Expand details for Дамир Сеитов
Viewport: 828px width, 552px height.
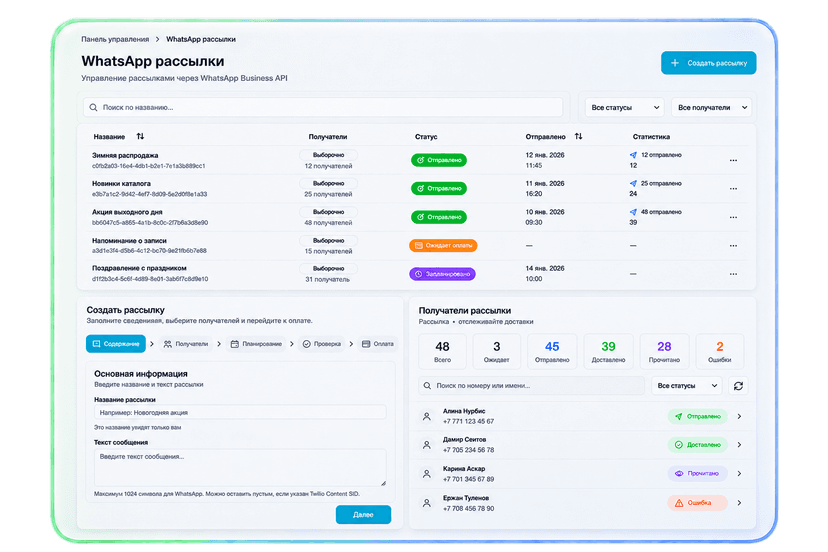739,445
